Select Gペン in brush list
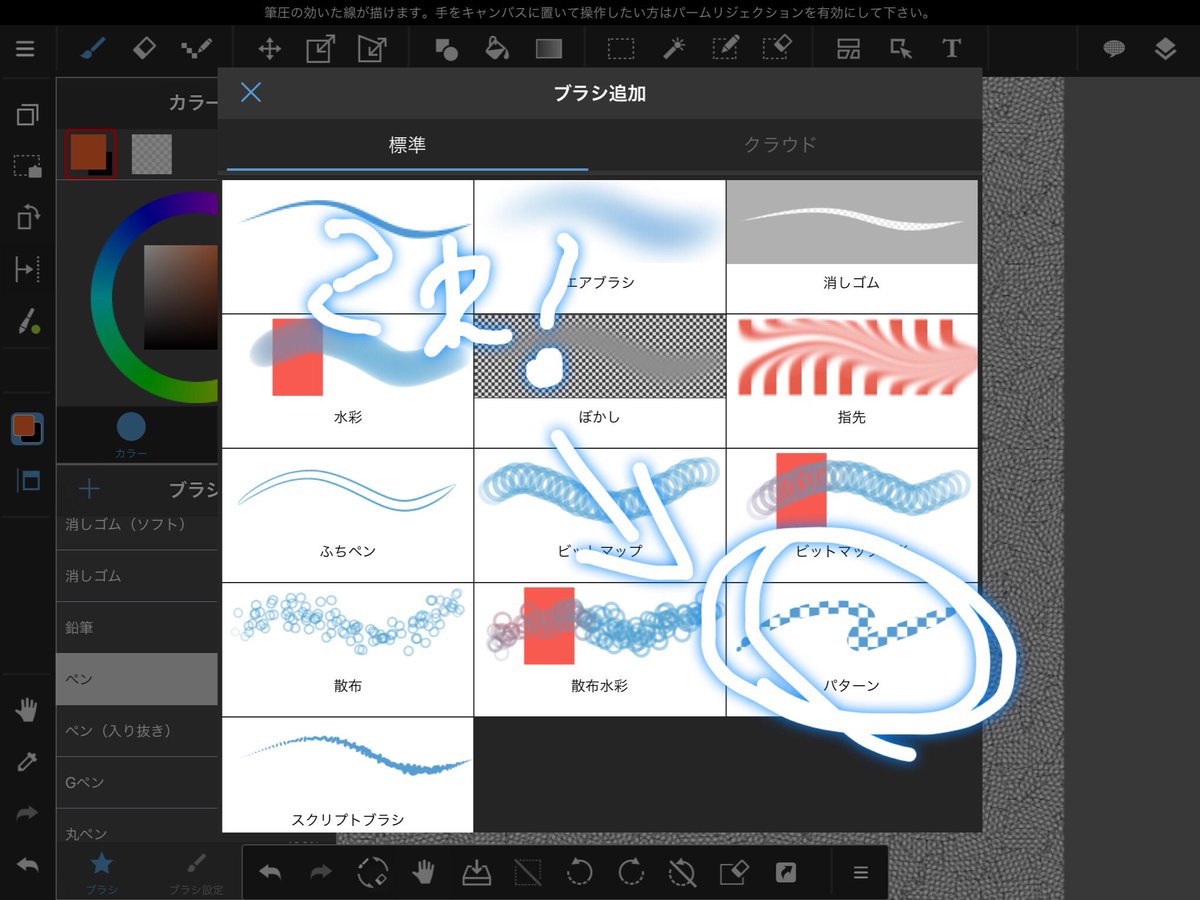Viewport: 1200px width, 900px height. [137, 782]
